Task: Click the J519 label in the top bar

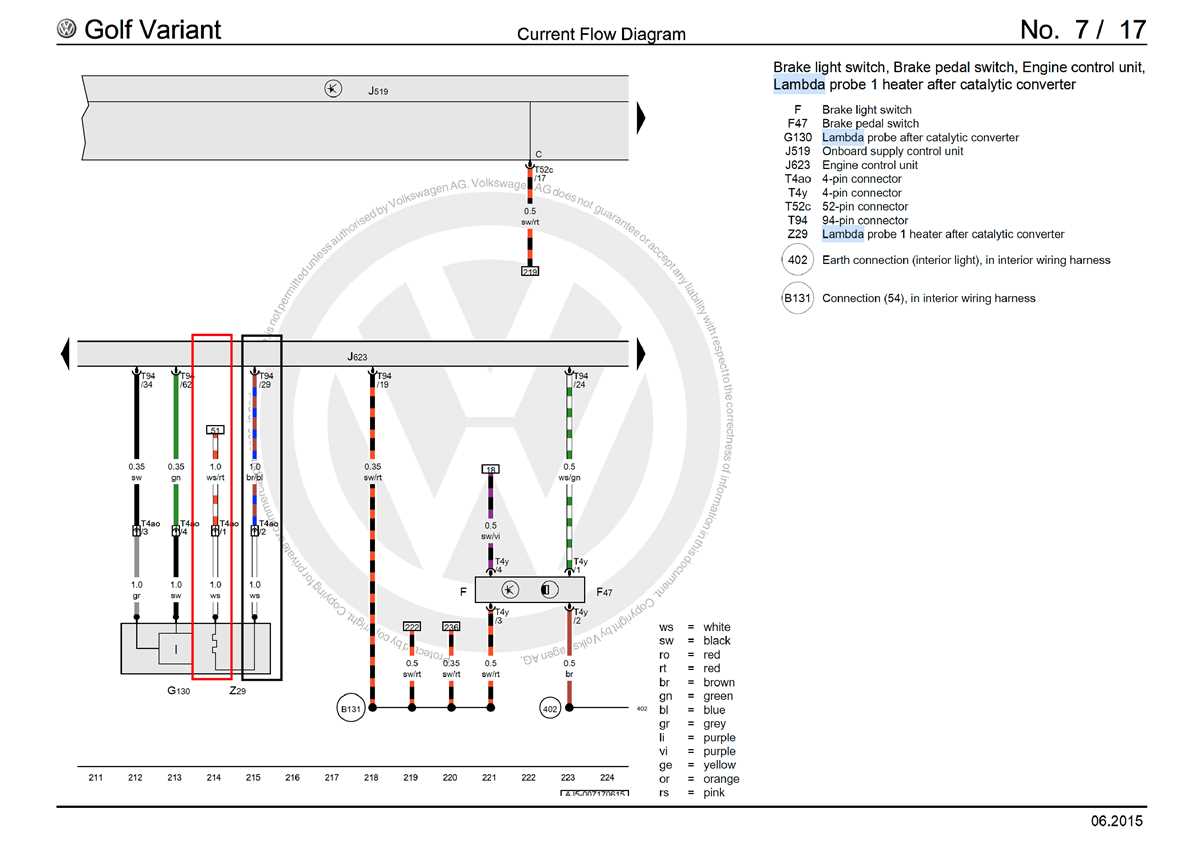Action: [x=377, y=90]
